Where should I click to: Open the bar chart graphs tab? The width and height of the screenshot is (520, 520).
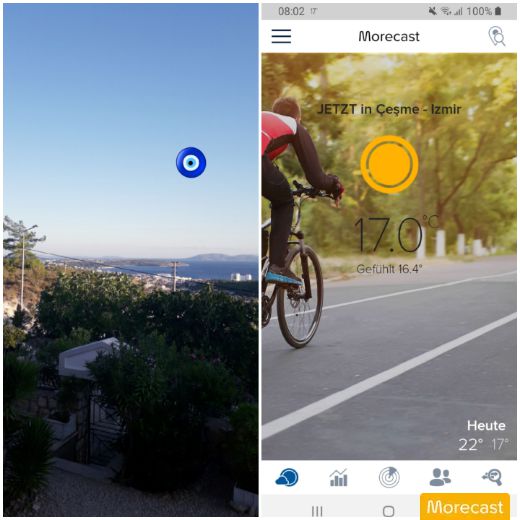point(338,478)
